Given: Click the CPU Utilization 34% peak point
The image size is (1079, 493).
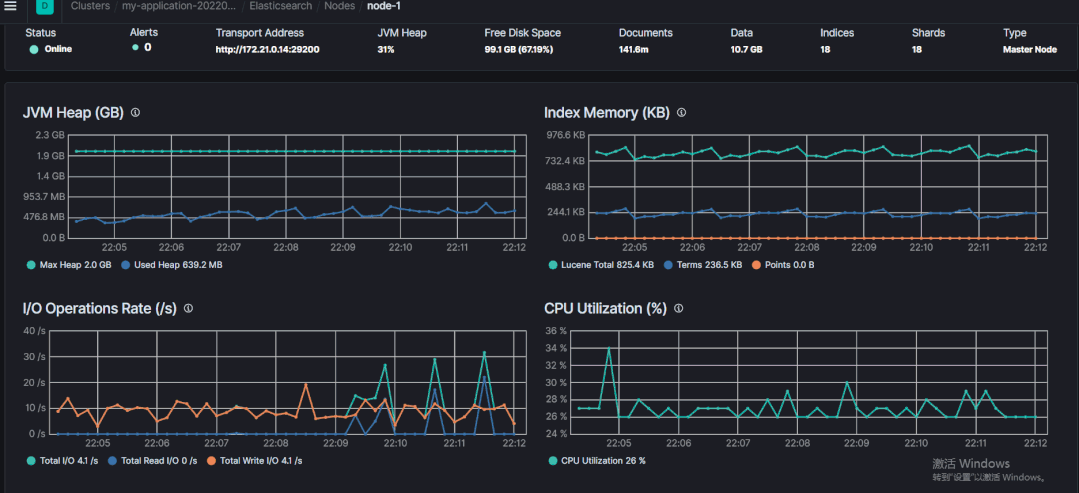Looking at the screenshot, I should tap(609, 349).
